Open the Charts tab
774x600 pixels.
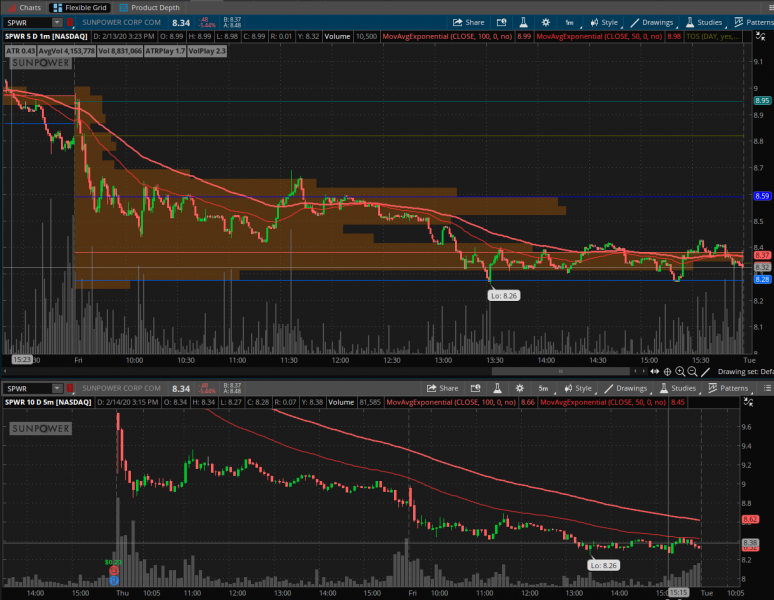click(24, 7)
